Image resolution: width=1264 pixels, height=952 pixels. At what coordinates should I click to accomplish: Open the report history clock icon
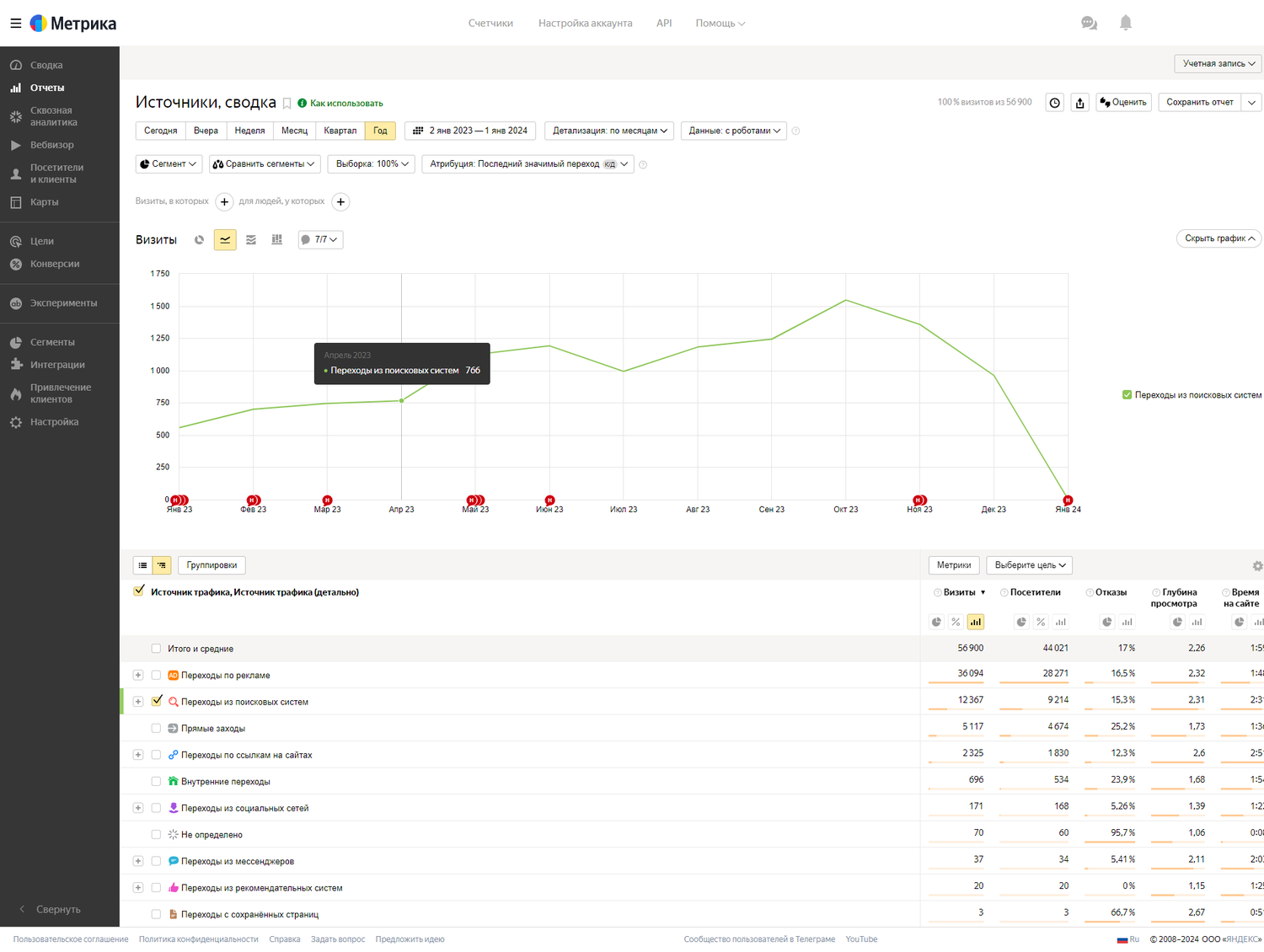1054,103
